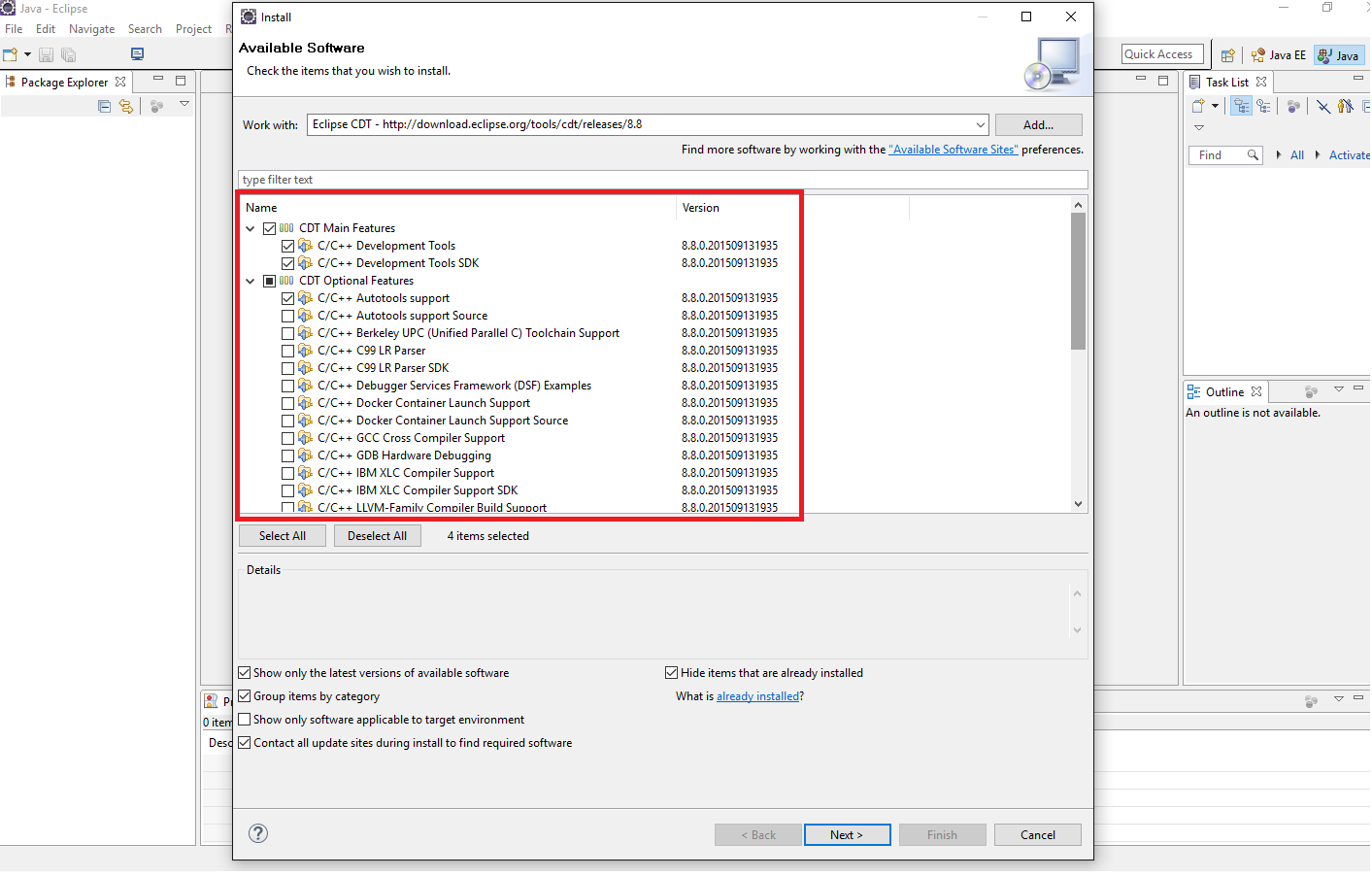Click the Add... button
Screen dimensions: 1372x877
click(x=1038, y=124)
